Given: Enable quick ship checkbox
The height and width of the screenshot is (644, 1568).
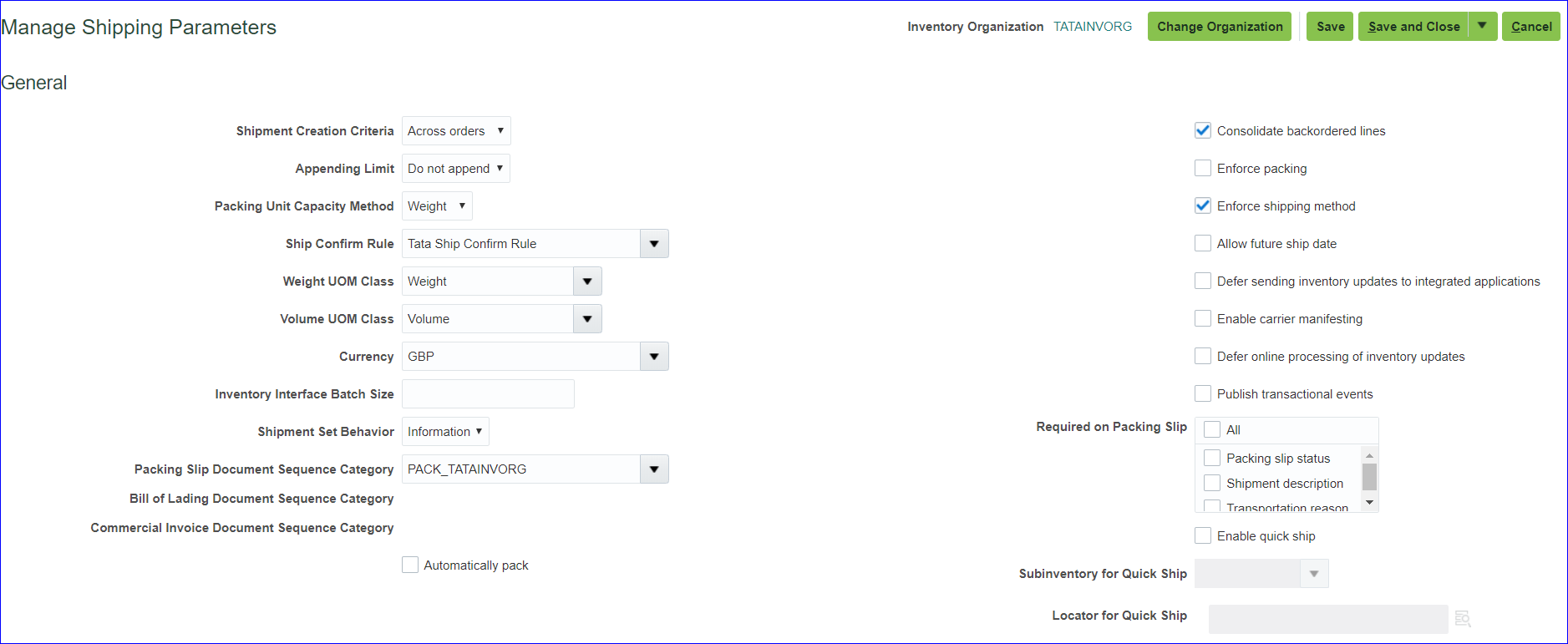Looking at the screenshot, I should (x=1203, y=536).
